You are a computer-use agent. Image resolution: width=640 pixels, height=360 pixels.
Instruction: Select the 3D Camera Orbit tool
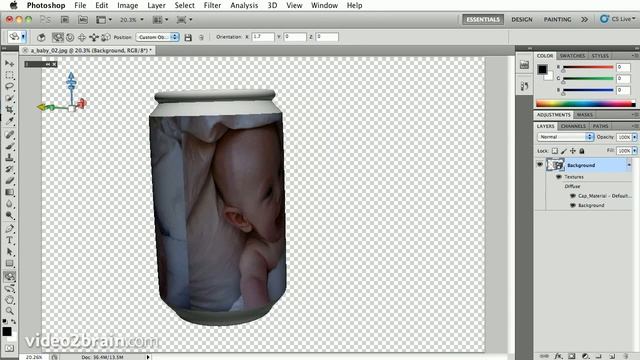[9, 289]
